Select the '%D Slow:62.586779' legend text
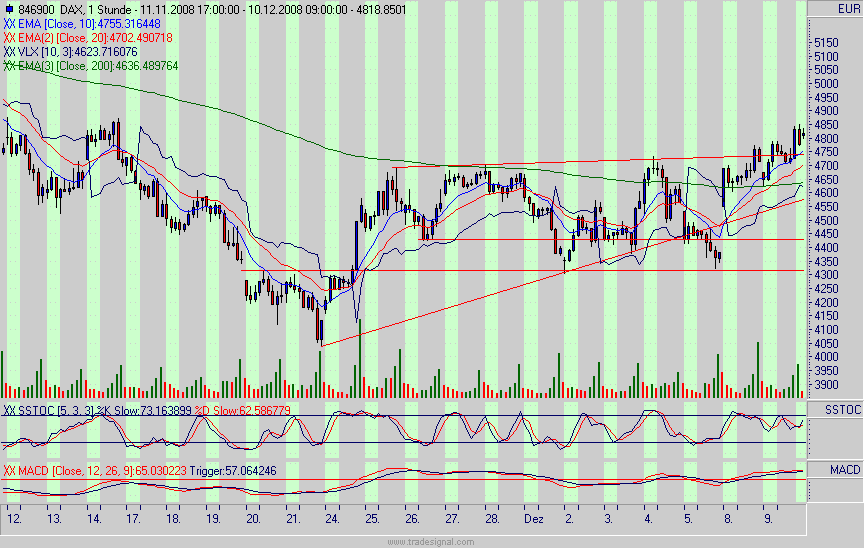 click(242, 411)
